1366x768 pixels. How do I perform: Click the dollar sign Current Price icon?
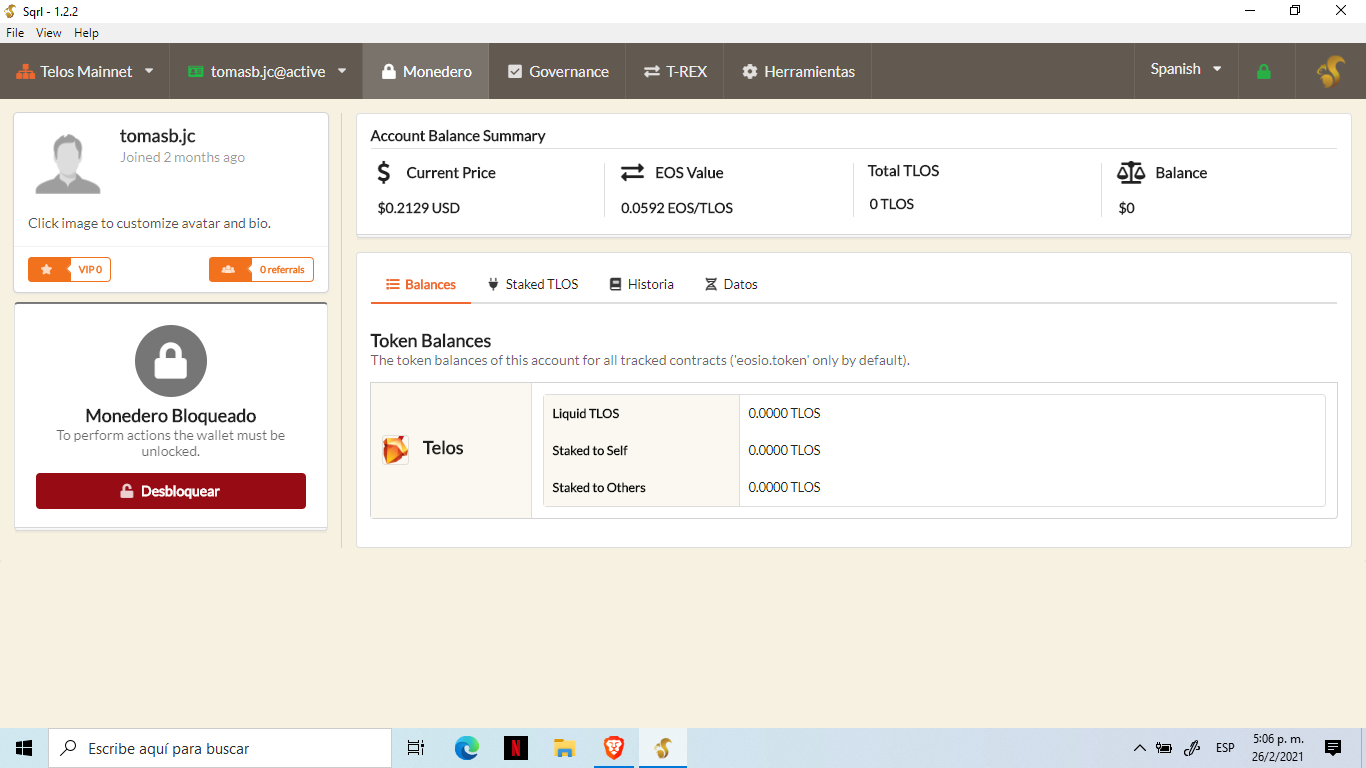[x=384, y=172]
